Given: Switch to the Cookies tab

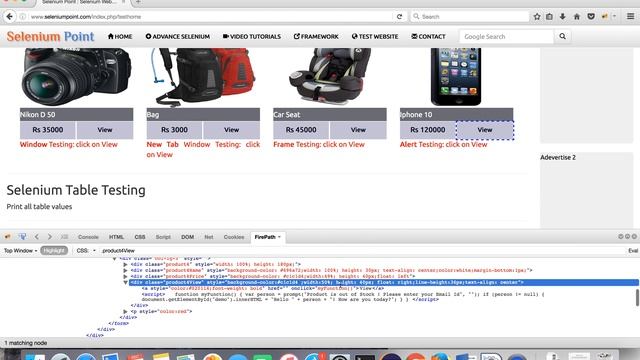Looking at the screenshot, I should (234, 237).
